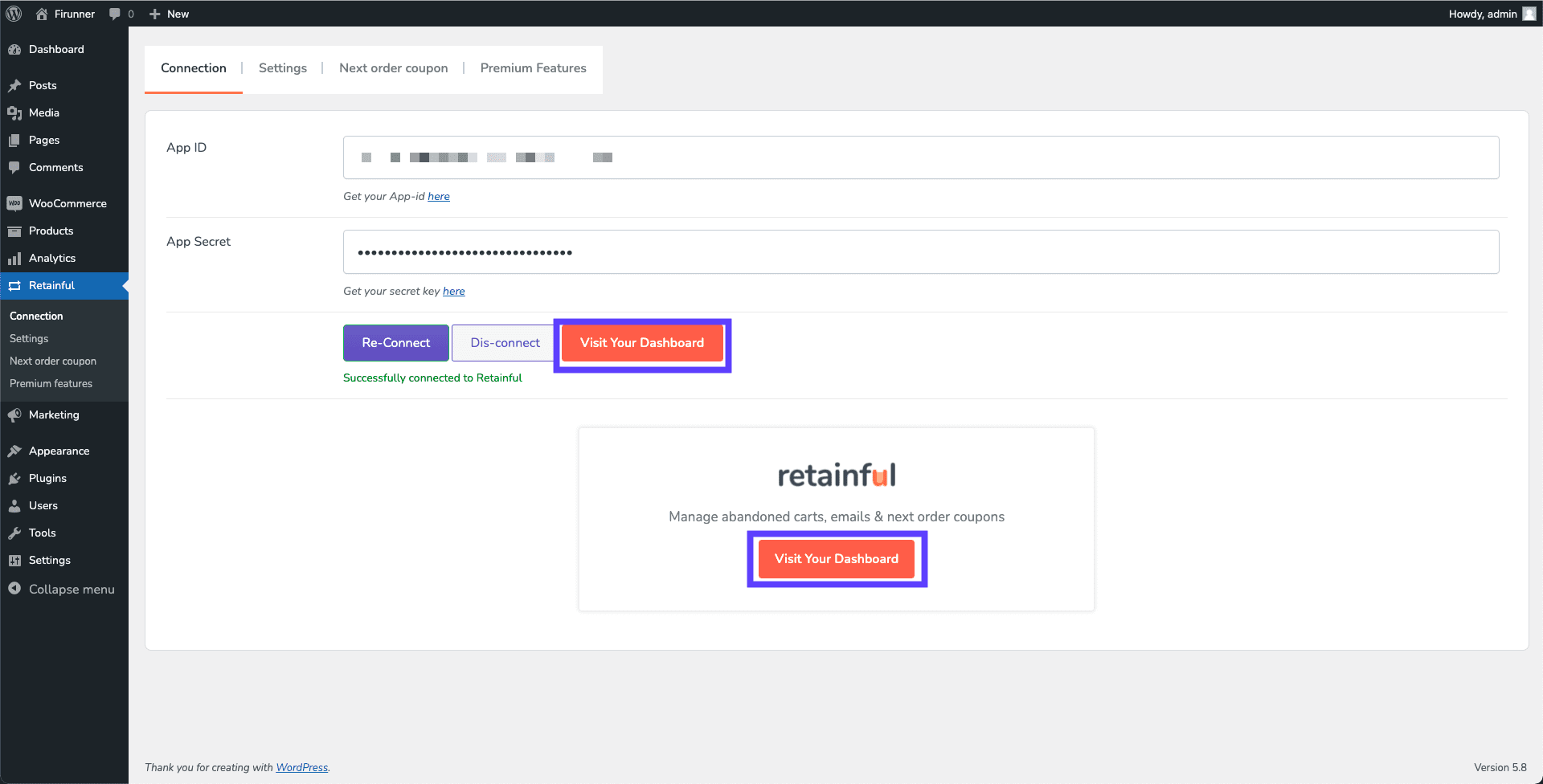Open the Posts menu label
This screenshot has height=784, width=1543.
[x=43, y=85]
